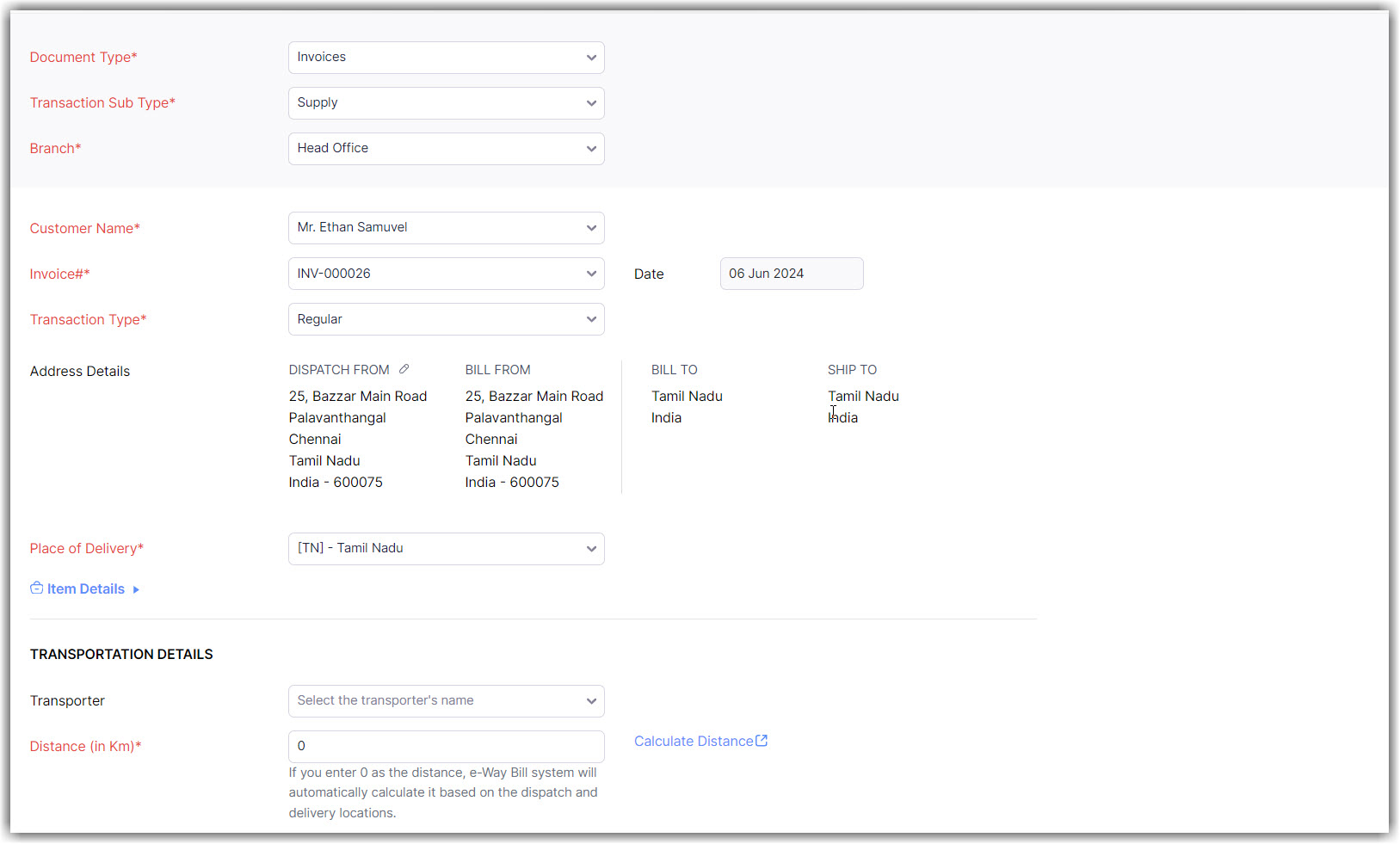The image size is (1400, 844).
Task: Select a different Transaction Type
Action: 446,319
